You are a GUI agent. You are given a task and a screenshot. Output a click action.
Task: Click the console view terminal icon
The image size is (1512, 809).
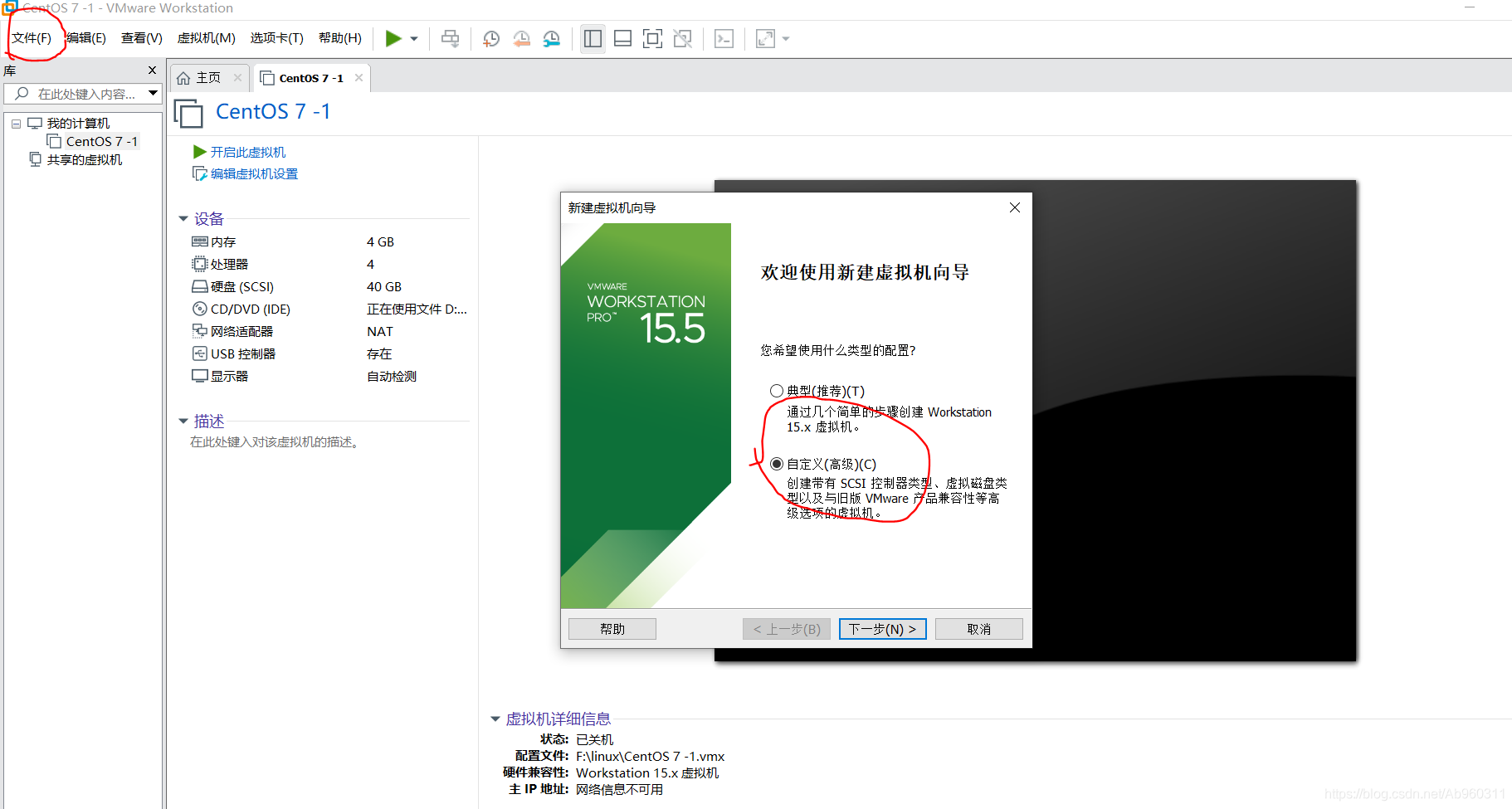click(x=724, y=39)
